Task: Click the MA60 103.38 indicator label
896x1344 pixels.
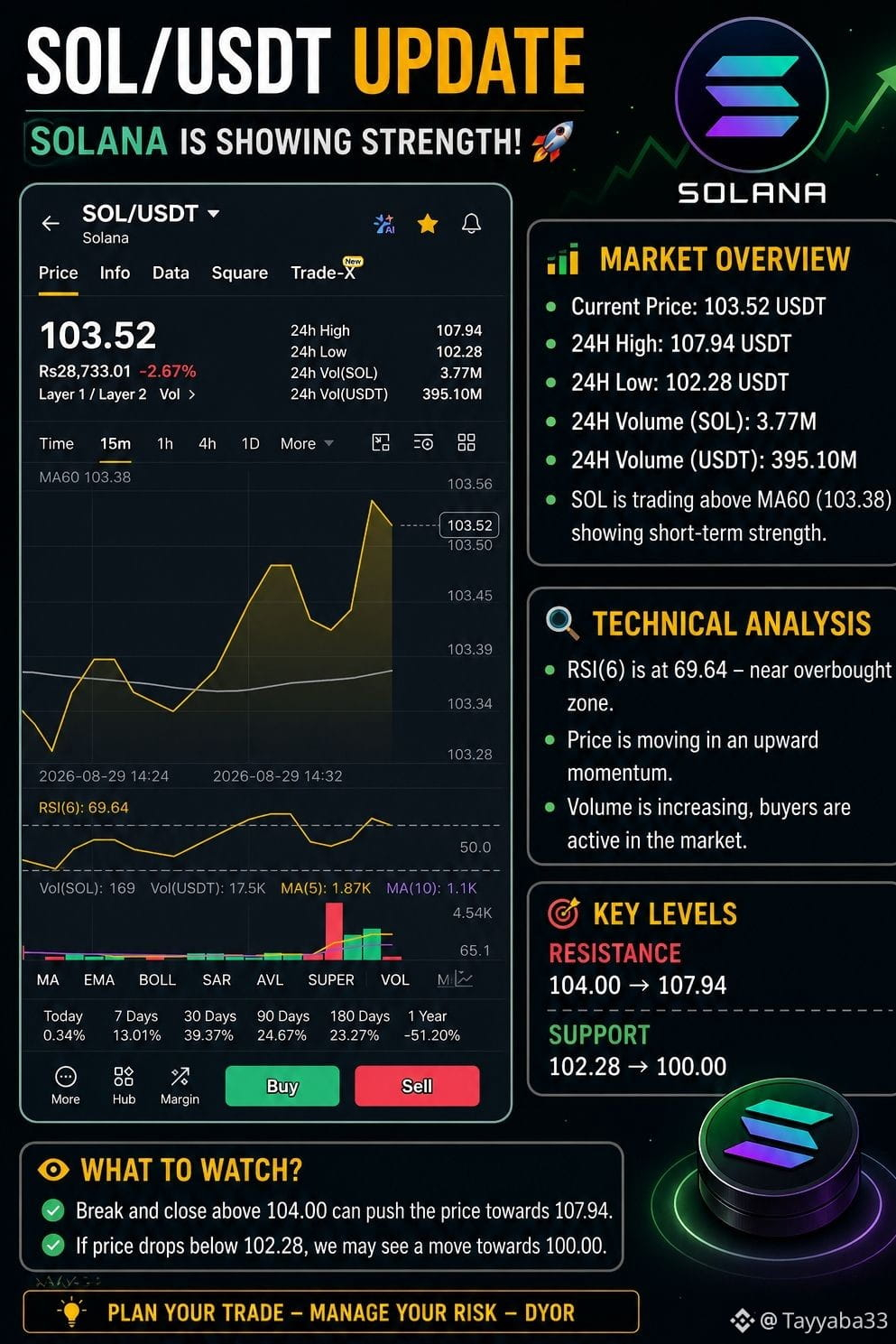Action: tap(85, 477)
